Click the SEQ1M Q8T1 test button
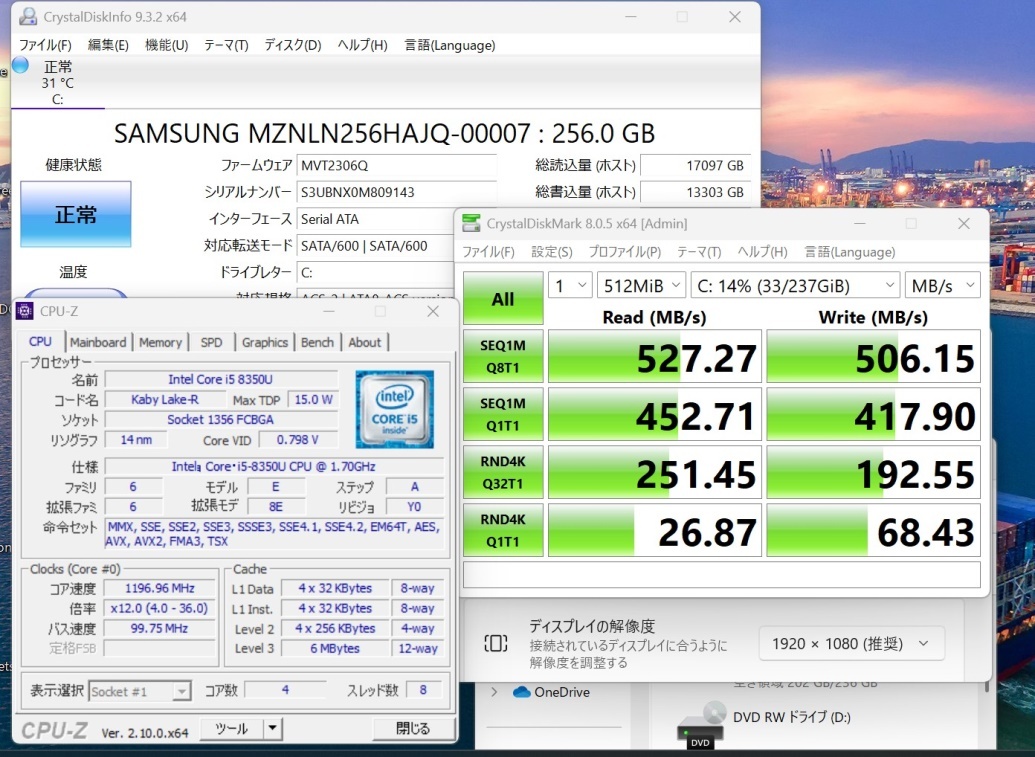1035x757 pixels. (x=503, y=356)
